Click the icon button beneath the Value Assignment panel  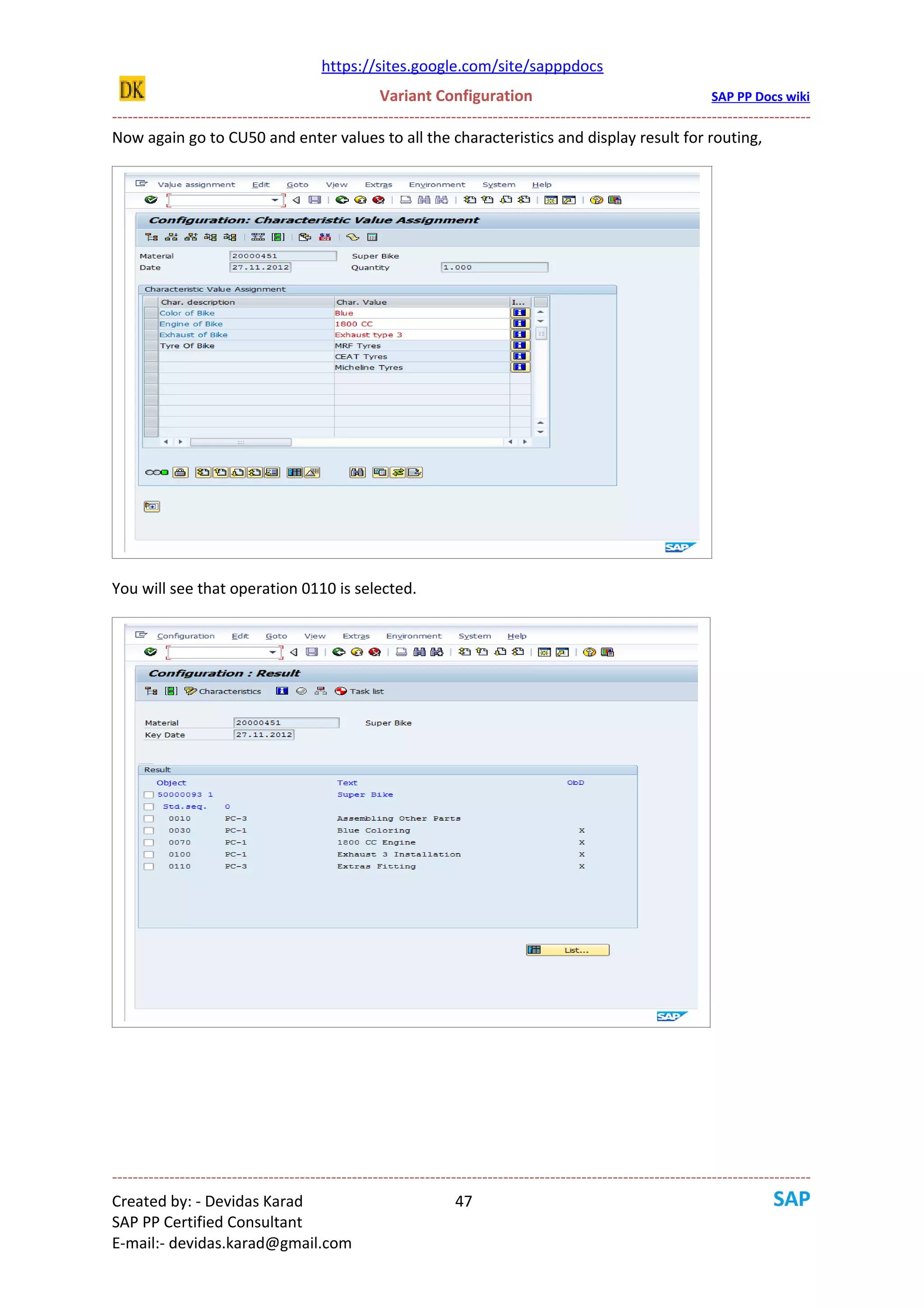pos(152,506)
